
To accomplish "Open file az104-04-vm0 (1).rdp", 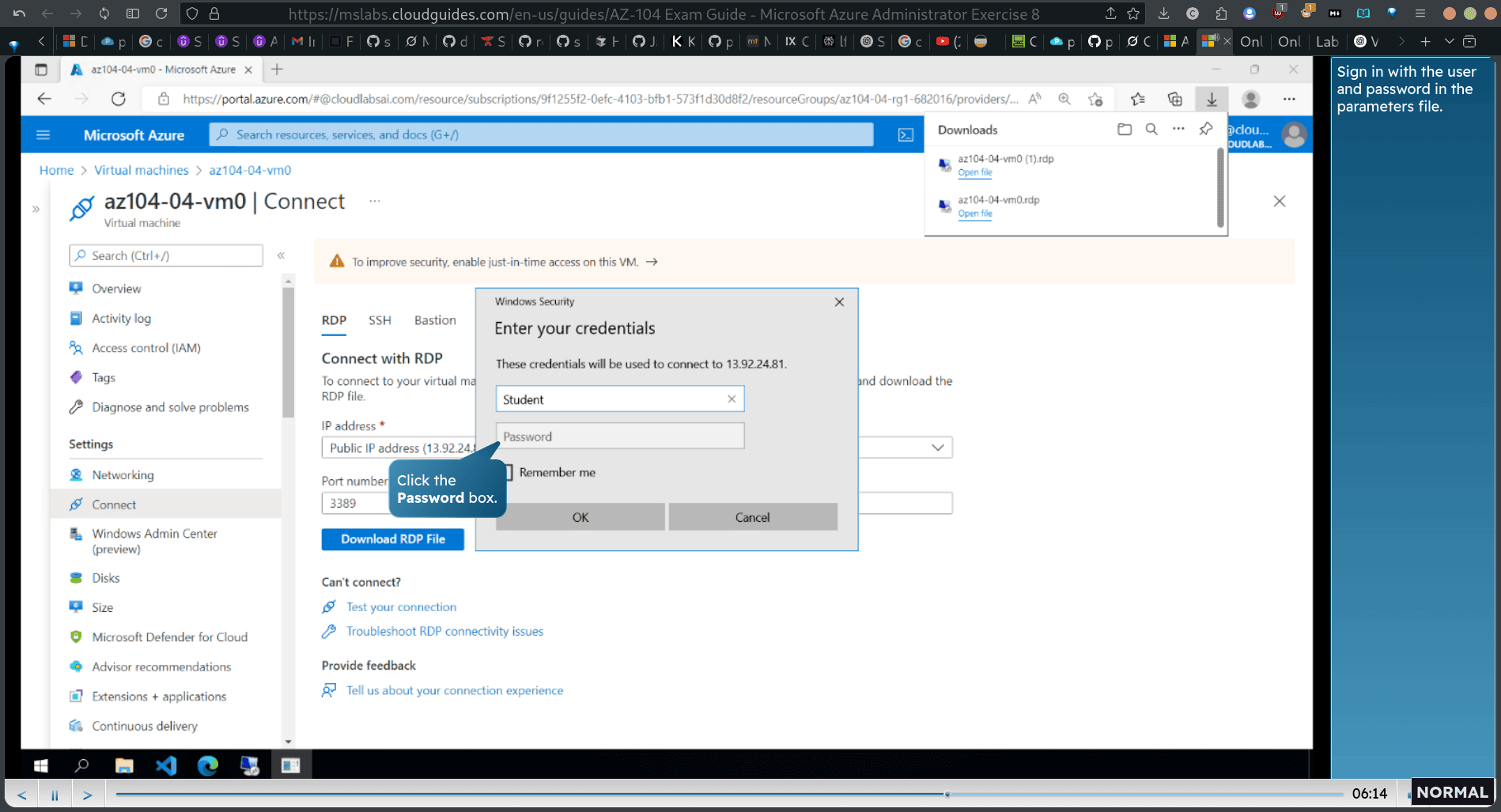I will click(975, 172).
